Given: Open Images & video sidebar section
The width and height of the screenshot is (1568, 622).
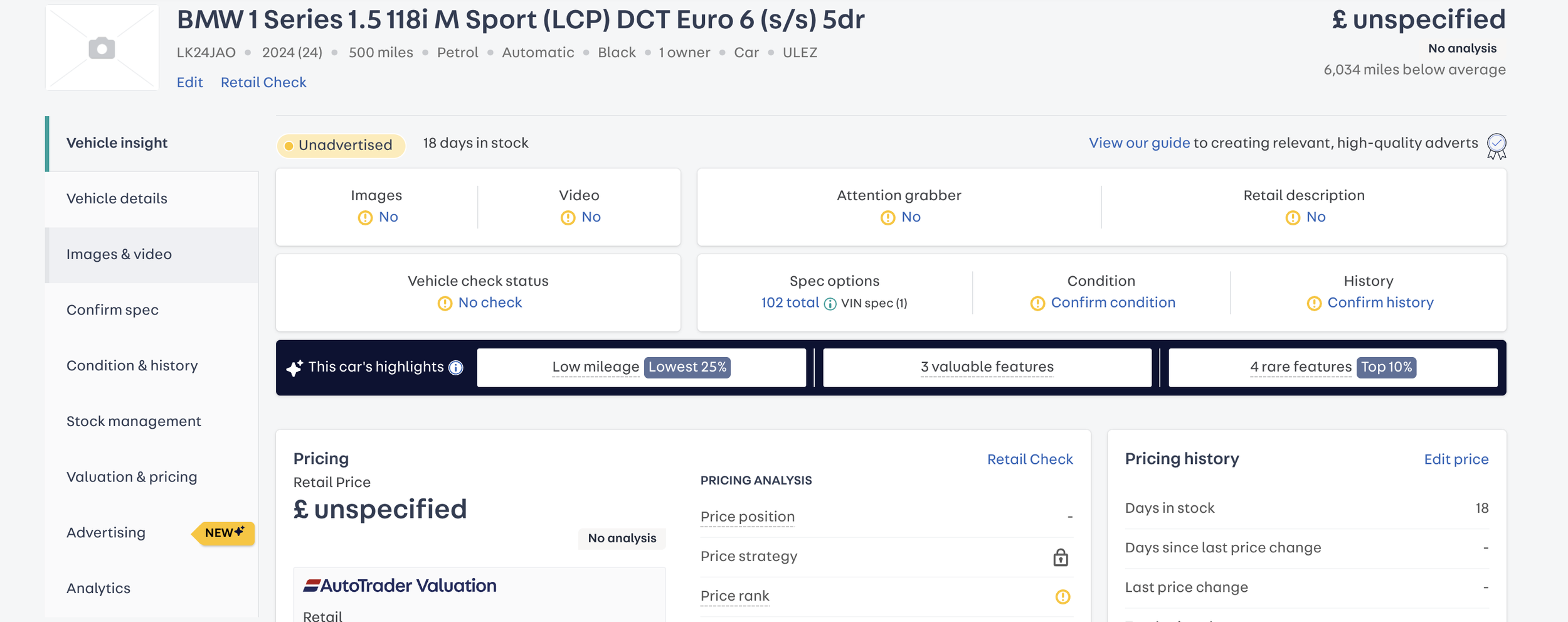Looking at the screenshot, I should pos(152,255).
